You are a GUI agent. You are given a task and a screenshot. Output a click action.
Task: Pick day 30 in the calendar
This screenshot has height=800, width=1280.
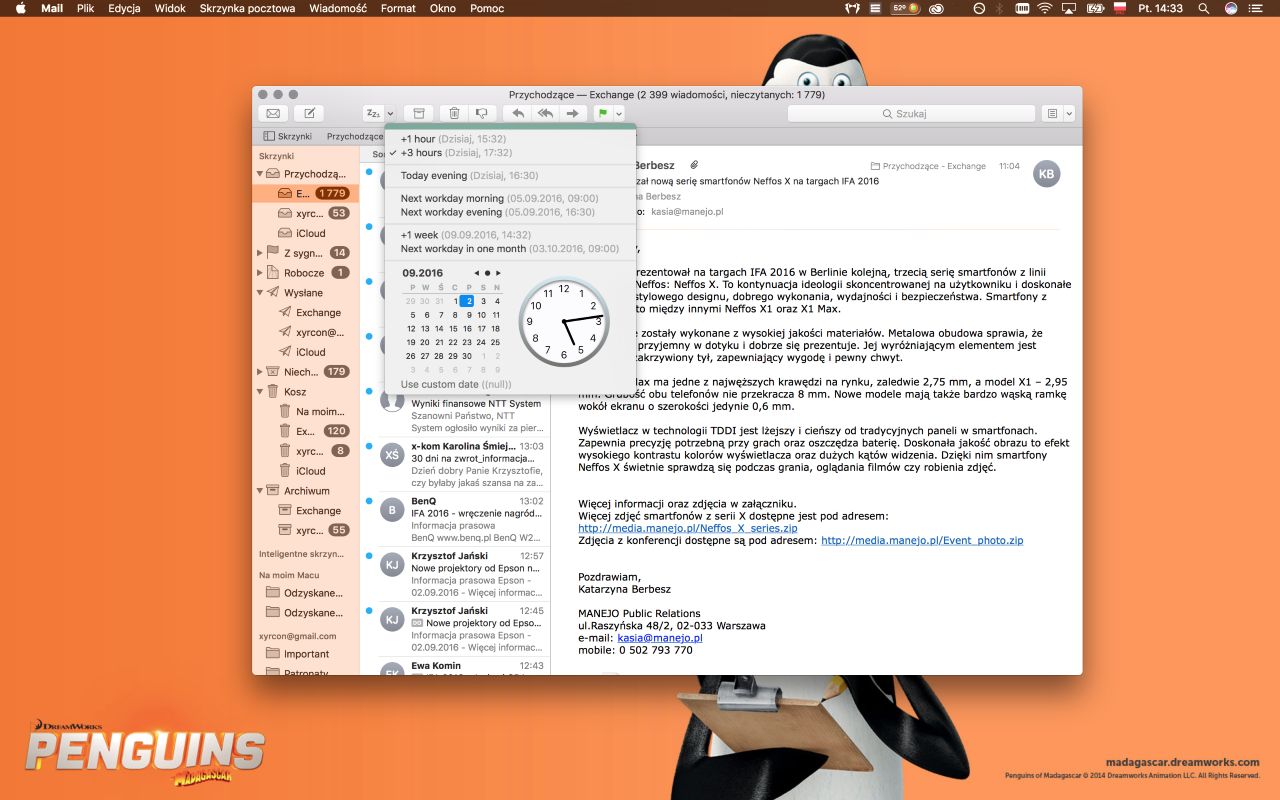[467, 356]
